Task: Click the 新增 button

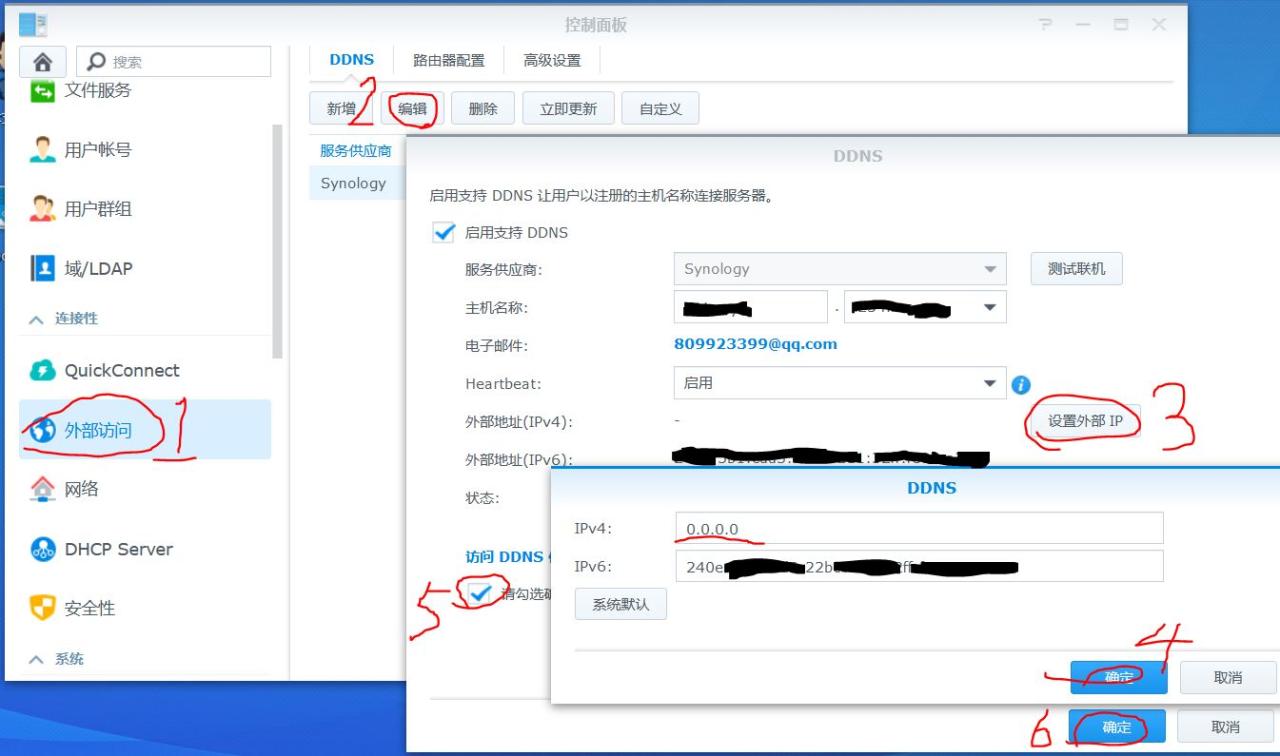Action: pos(341,109)
